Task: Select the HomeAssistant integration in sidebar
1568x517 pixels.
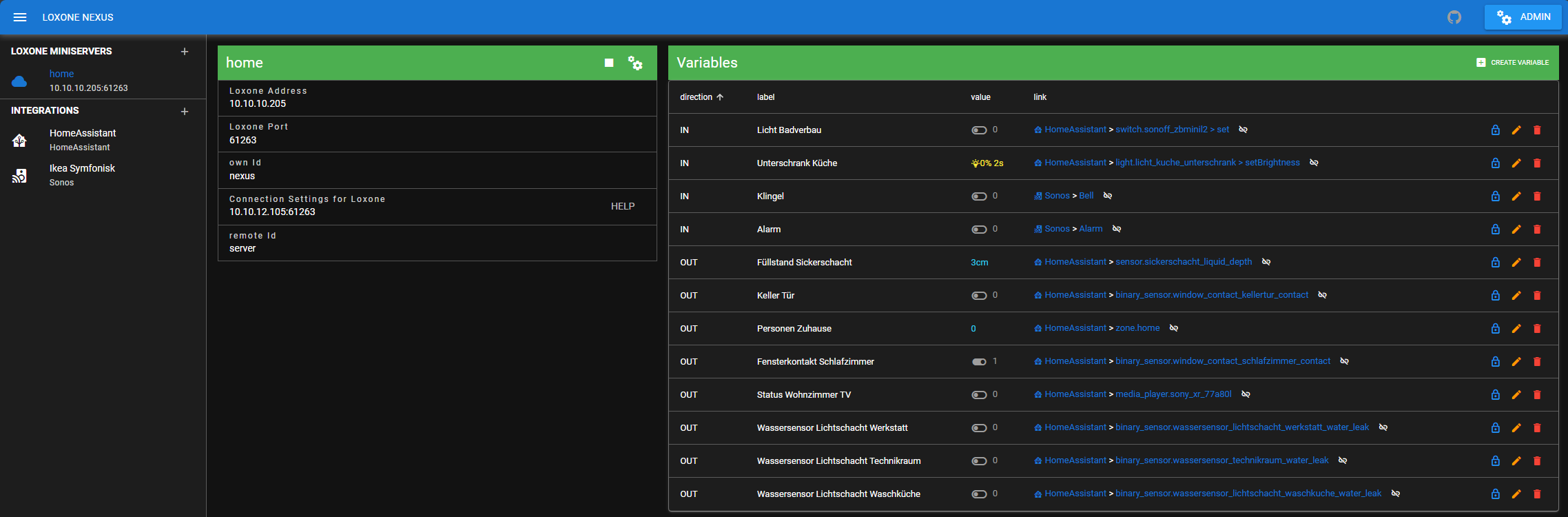Action: point(83,139)
